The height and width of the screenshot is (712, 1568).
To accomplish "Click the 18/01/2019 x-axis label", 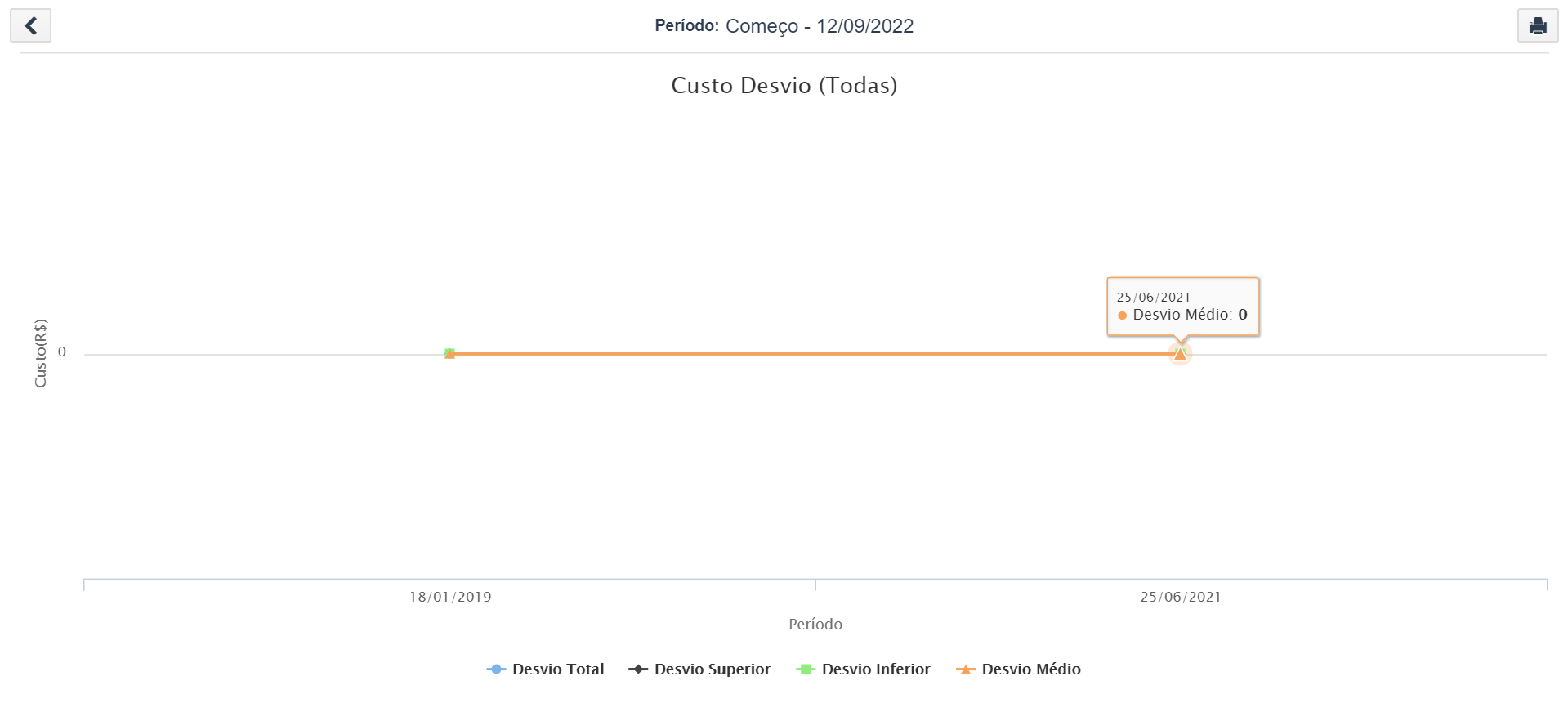I will pyautogui.click(x=450, y=597).
